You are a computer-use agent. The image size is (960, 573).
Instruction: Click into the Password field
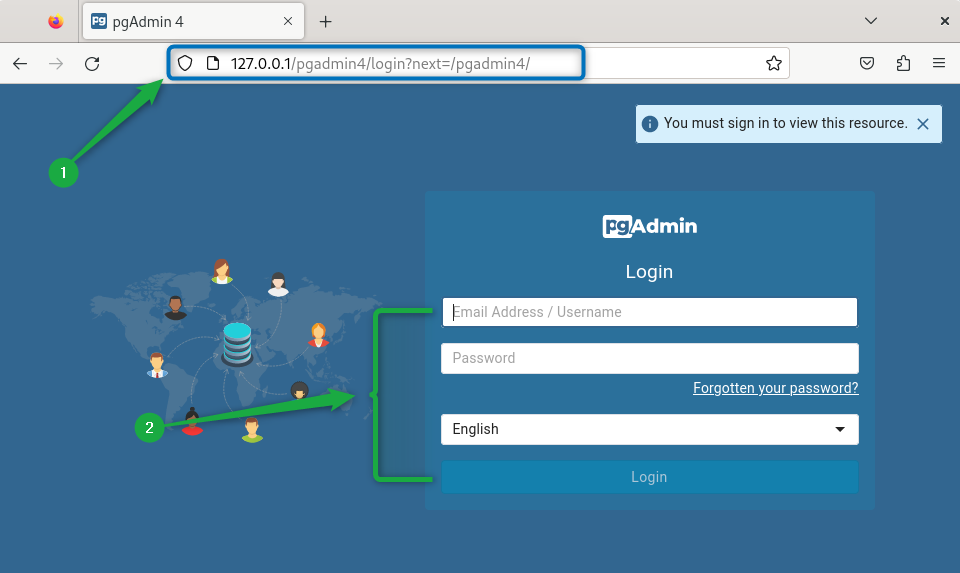[x=649, y=358]
